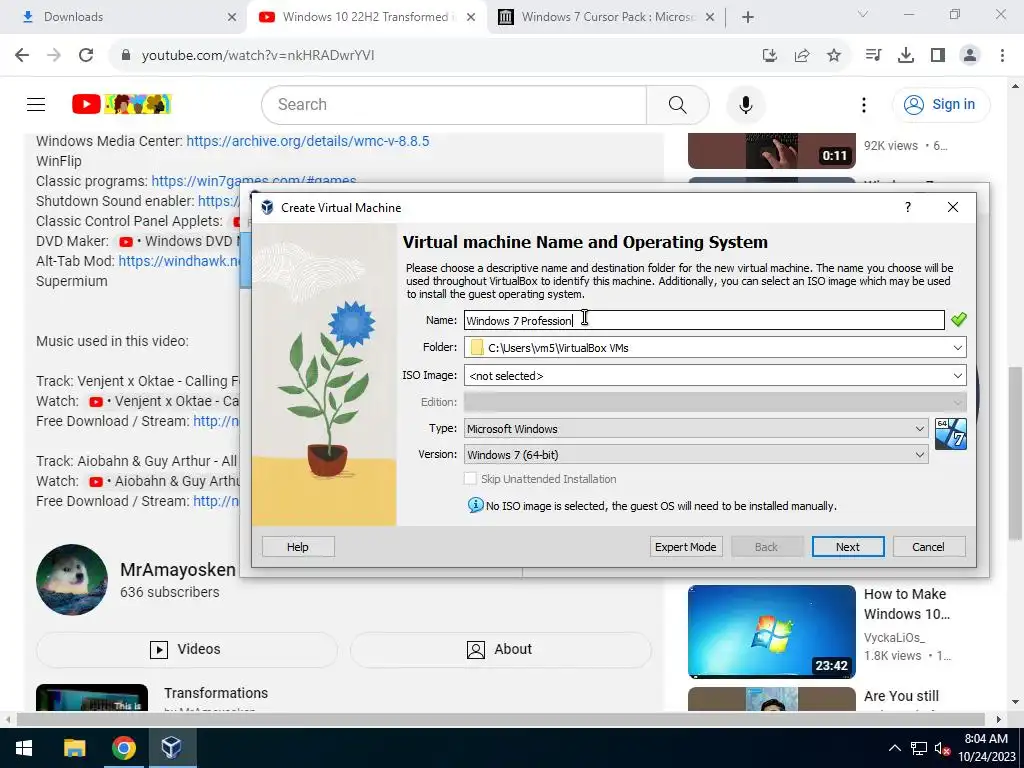
Task: Activate voice search microphone
Action: [x=745, y=104]
